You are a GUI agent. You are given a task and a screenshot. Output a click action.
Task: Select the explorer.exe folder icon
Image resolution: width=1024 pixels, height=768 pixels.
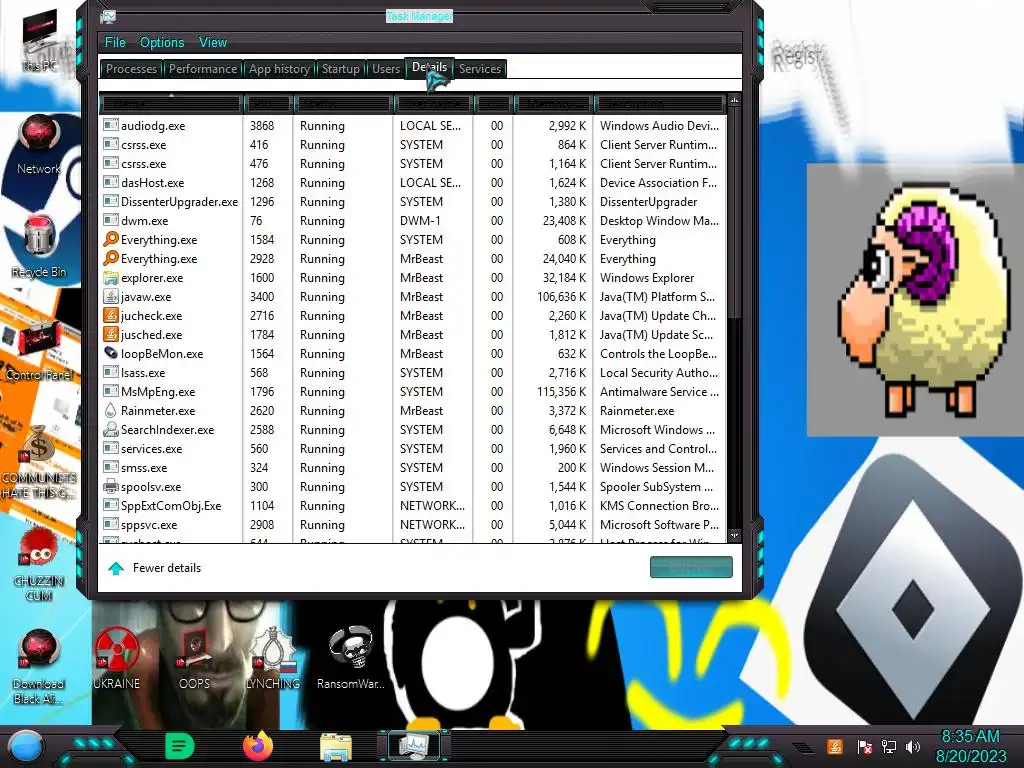click(x=111, y=278)
